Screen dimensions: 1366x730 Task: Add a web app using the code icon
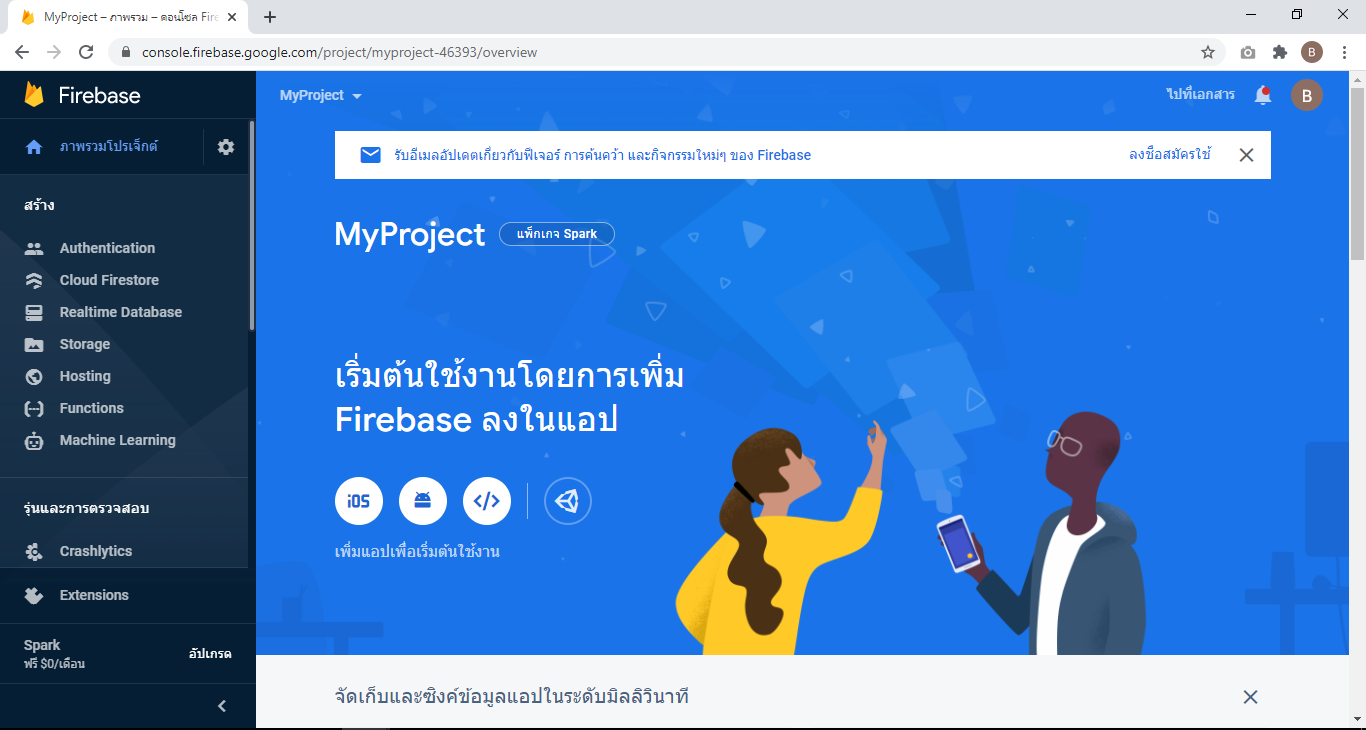(x=487, y=501)
